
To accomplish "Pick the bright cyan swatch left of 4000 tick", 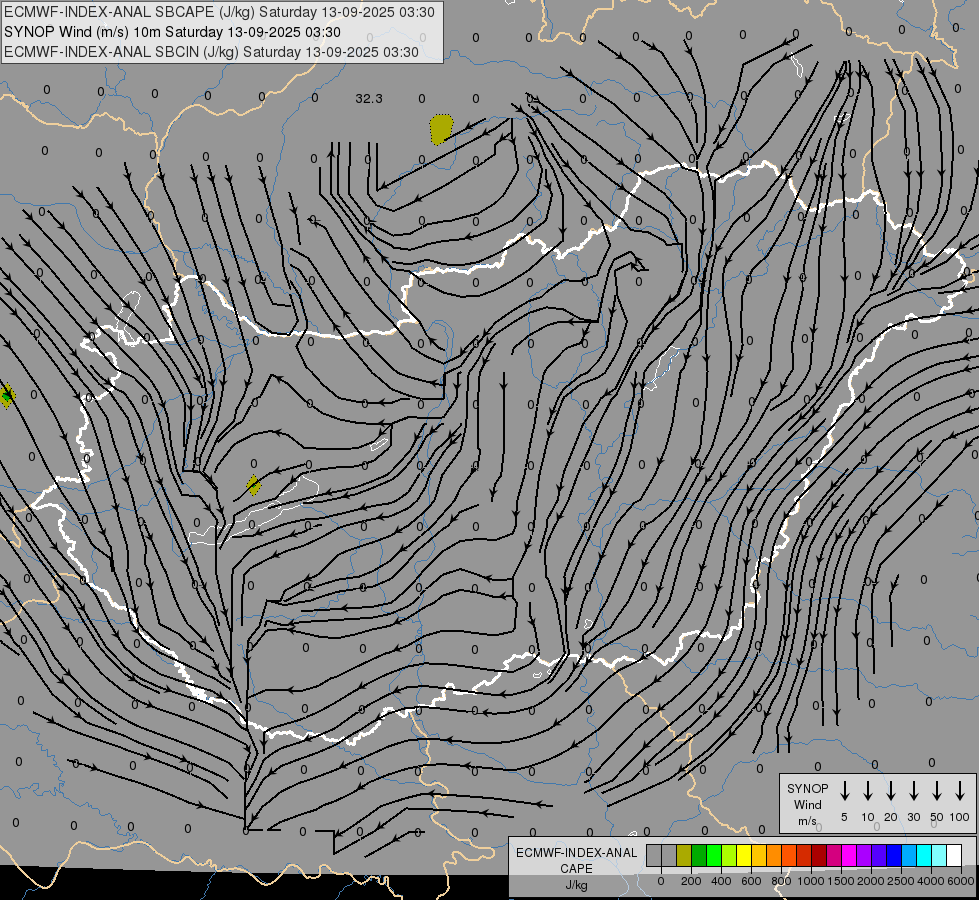I will [925, 855].
